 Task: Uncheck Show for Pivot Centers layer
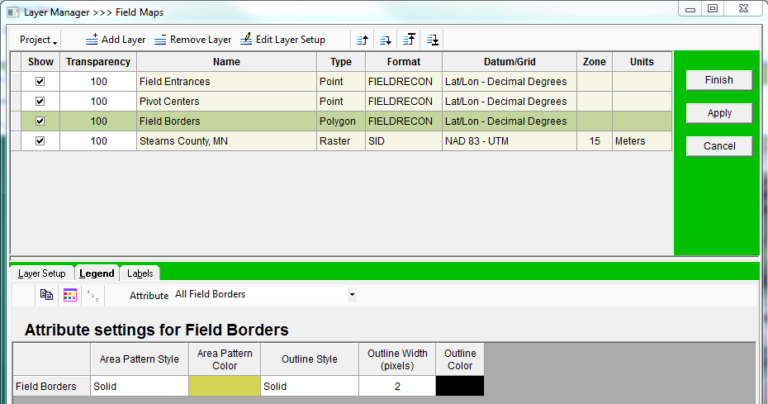[x=40, y=101]
